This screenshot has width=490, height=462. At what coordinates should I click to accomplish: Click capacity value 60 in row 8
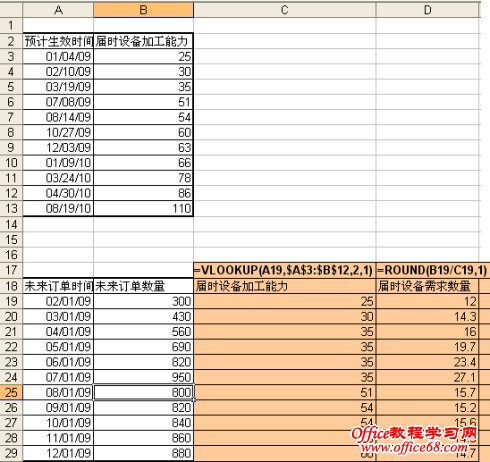[x=143, y=133]
